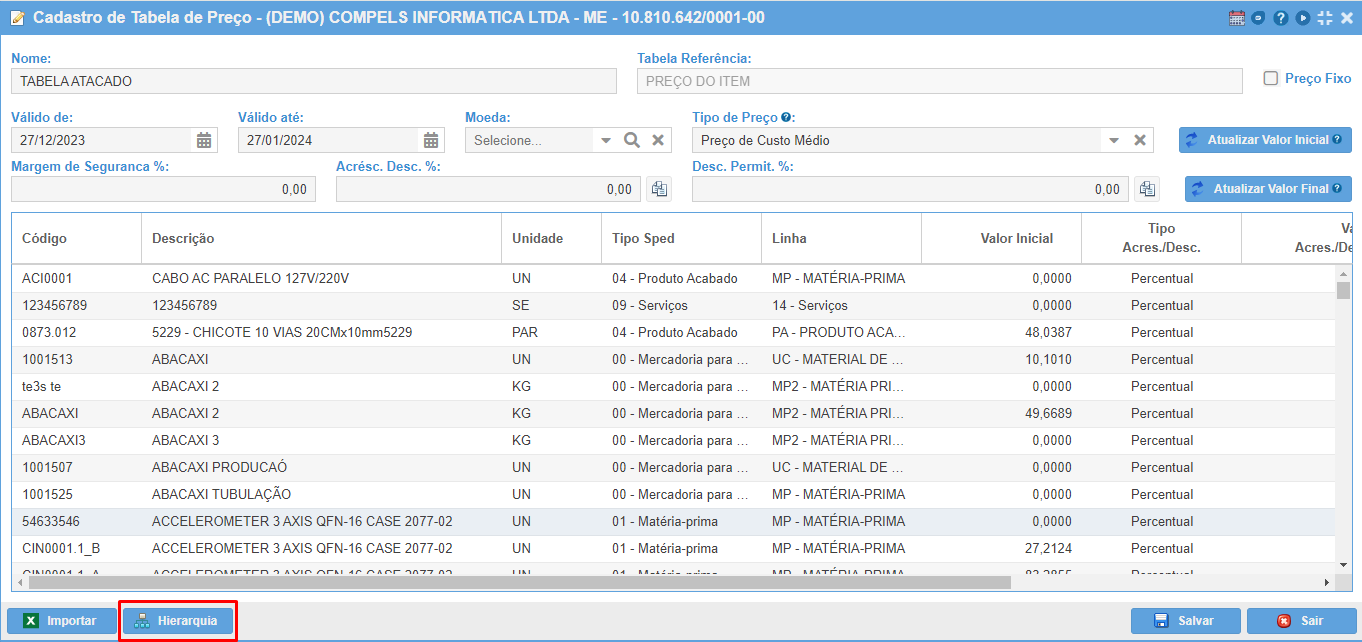Click Atualizar Valor Final button
The image size is (1362, 642).
[x=1268, y=188]
